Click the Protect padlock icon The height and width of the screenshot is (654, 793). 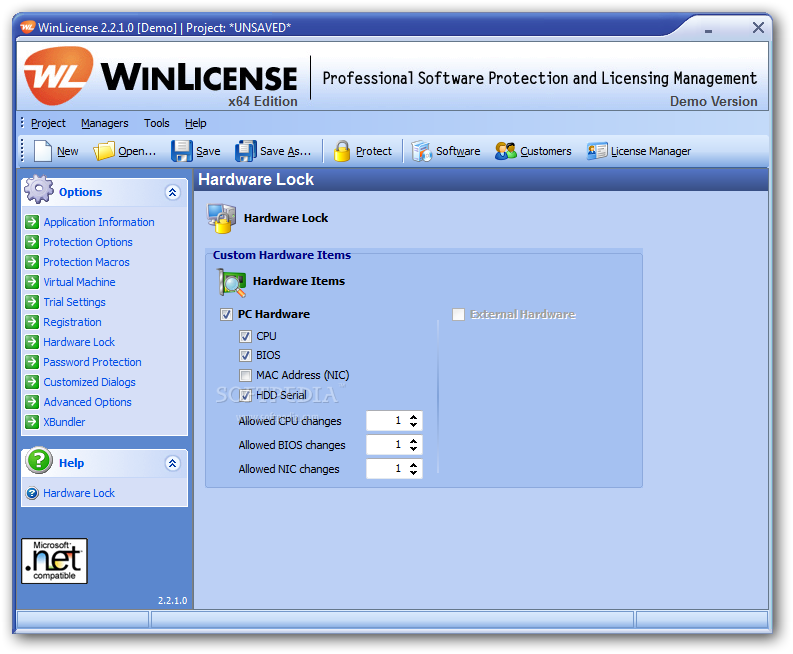[x=342, y=151]
